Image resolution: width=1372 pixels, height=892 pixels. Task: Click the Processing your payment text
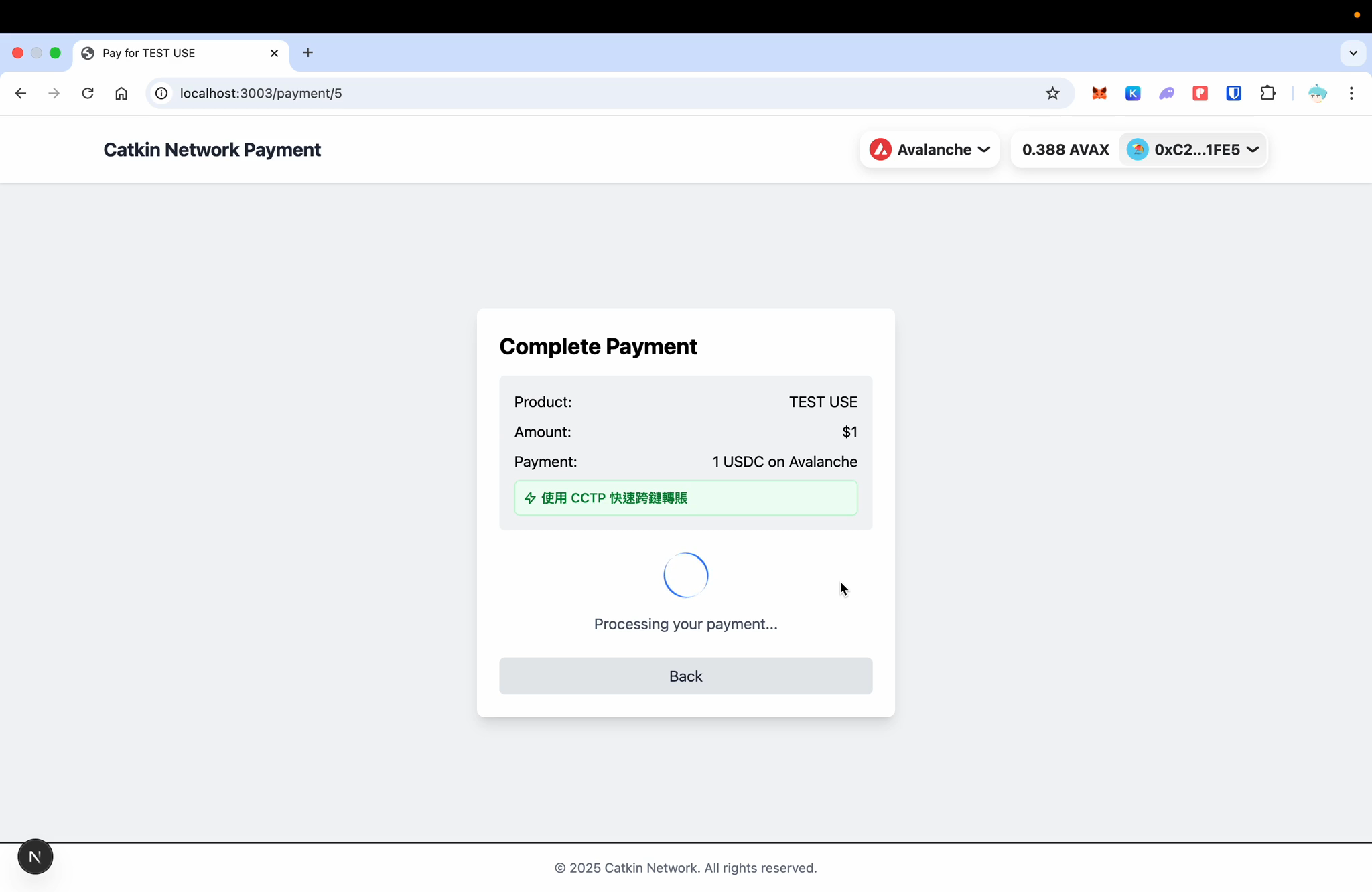(x=685, y=623)
